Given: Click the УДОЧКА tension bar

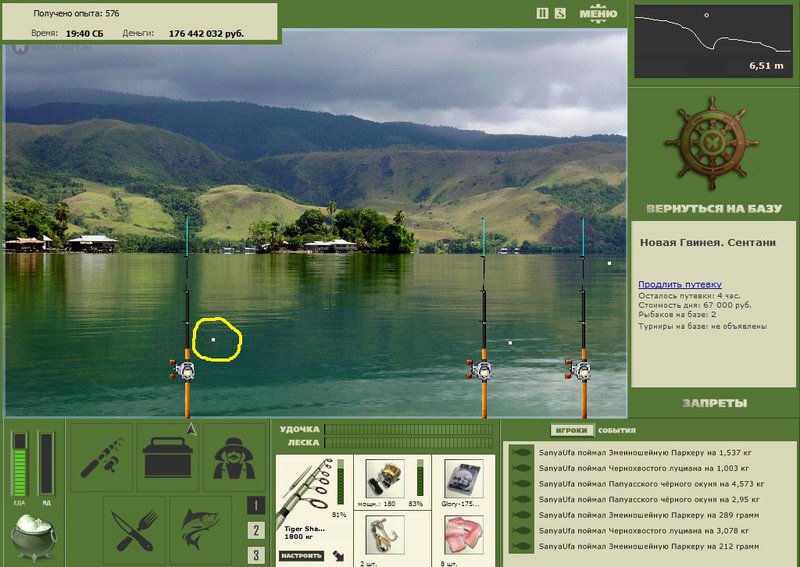Looking at the screenshot, I should click(408, 429).
